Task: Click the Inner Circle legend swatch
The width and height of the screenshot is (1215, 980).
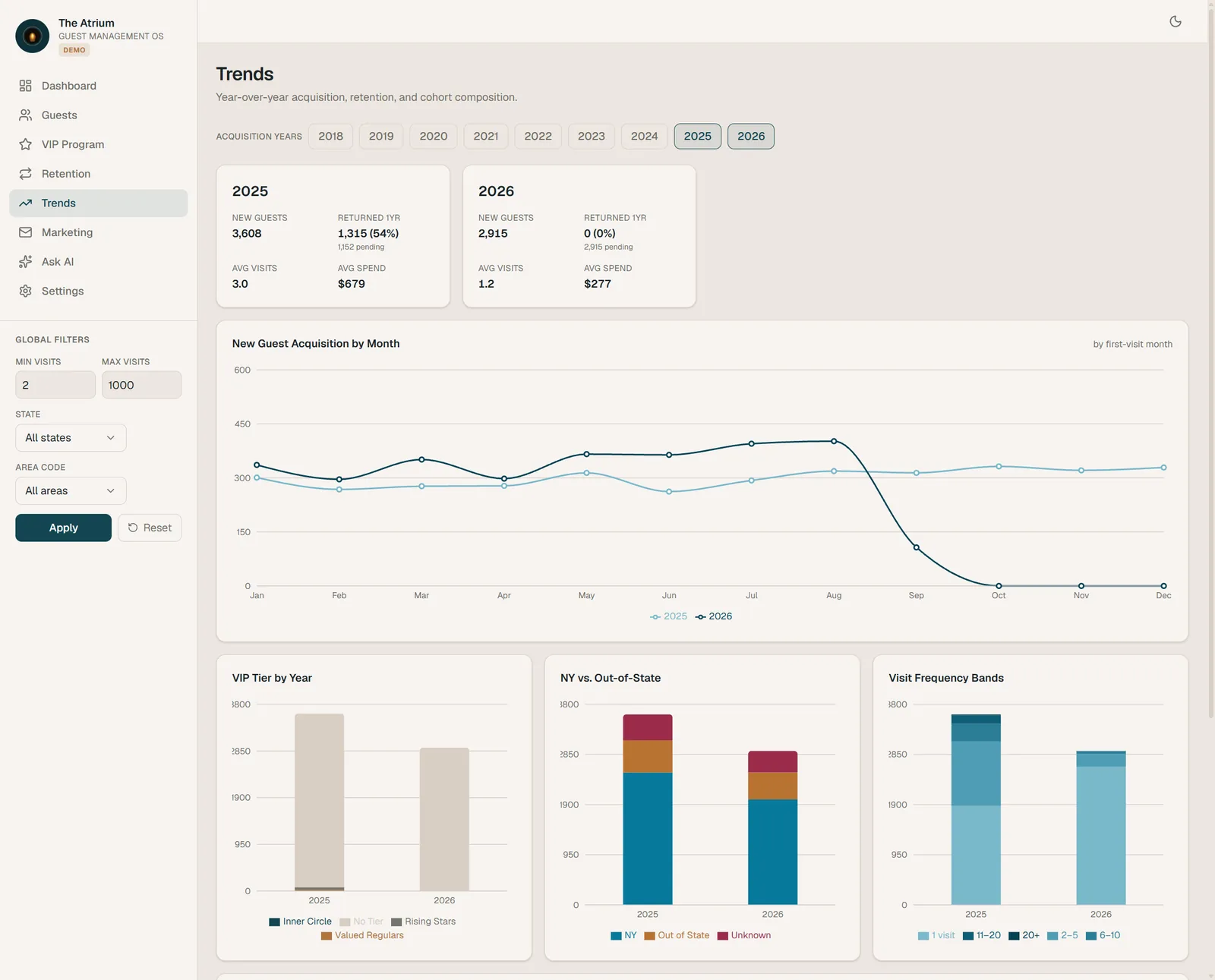Action: coord(274,922)
